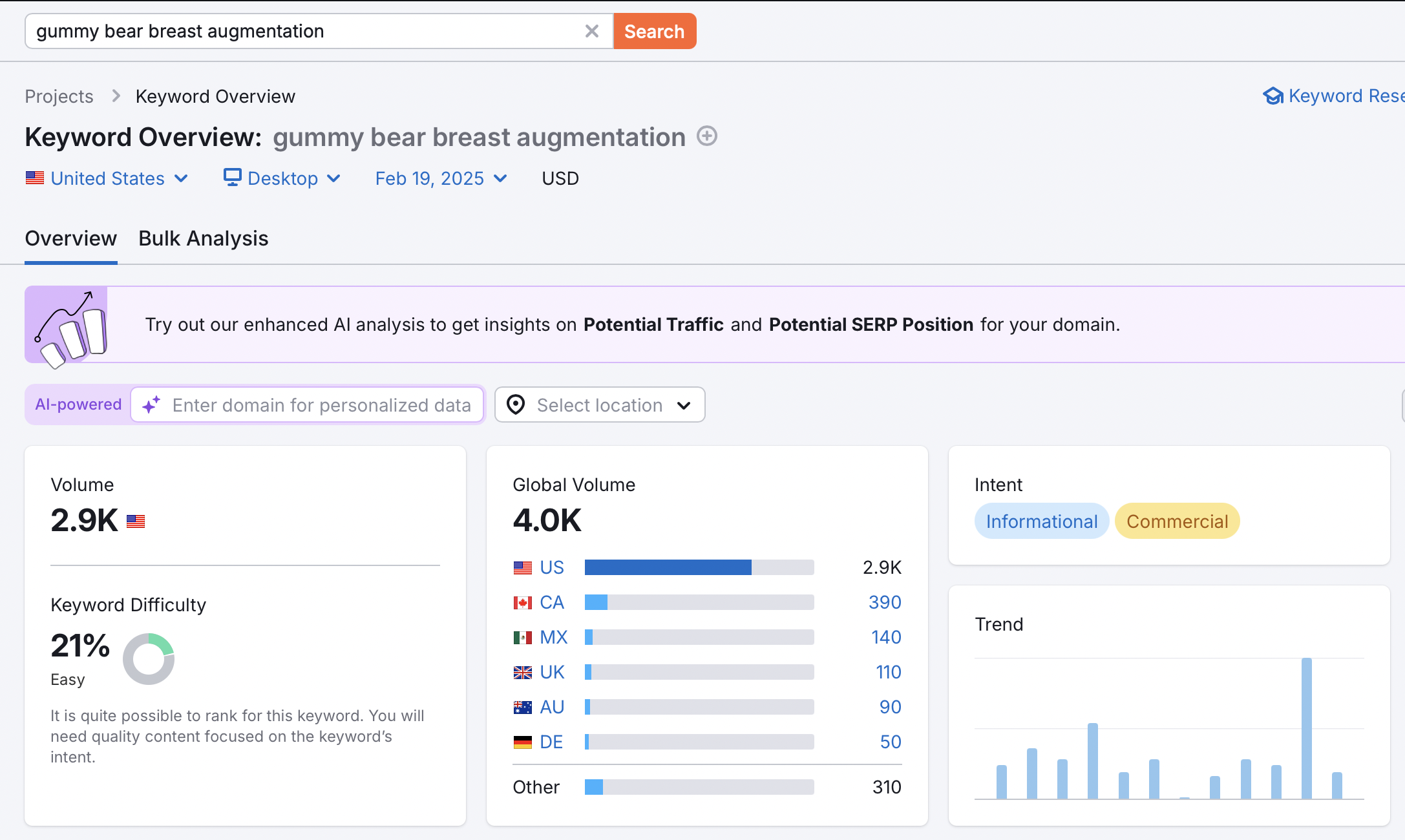1405x840 pixels.
Task: Open United States country dropdown
Action: tap(107, 178)
